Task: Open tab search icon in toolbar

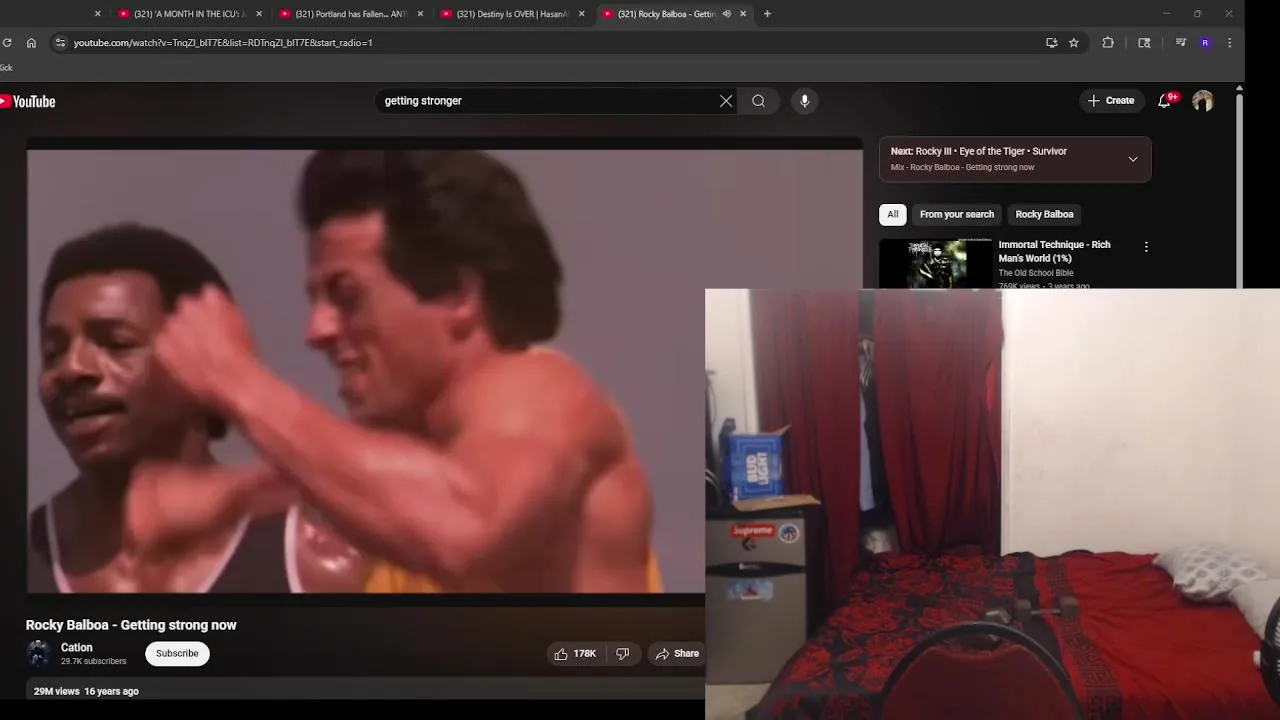Action: tap(1144, 43)
